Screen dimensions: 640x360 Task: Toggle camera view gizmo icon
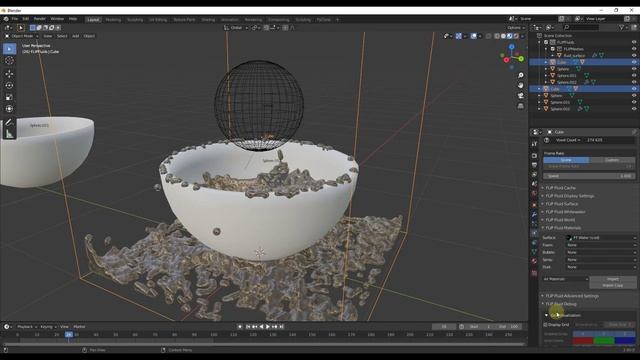pos(520,96)
